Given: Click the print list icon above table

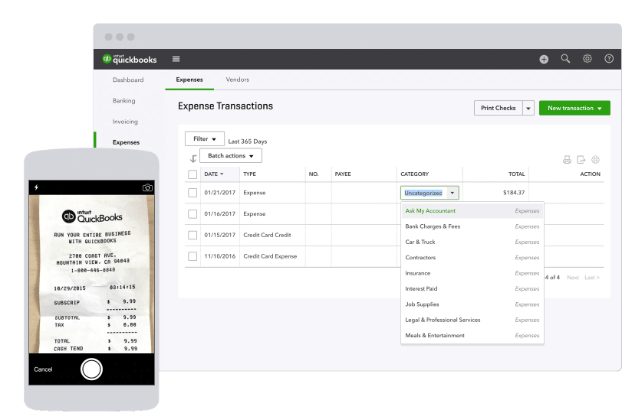Looking at the screenshot, I should 567,160.
